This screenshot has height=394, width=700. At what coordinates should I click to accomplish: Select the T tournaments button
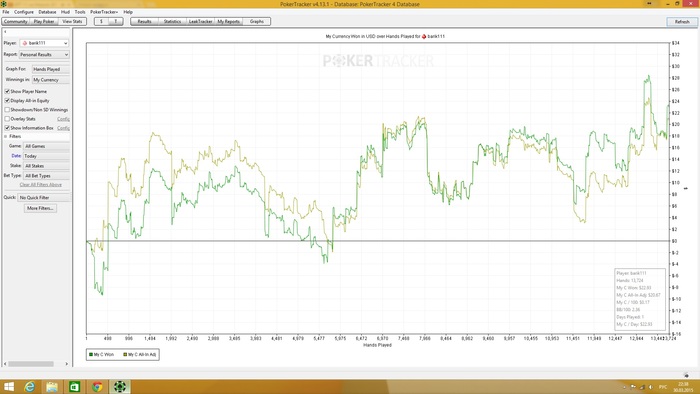[116, 21]
